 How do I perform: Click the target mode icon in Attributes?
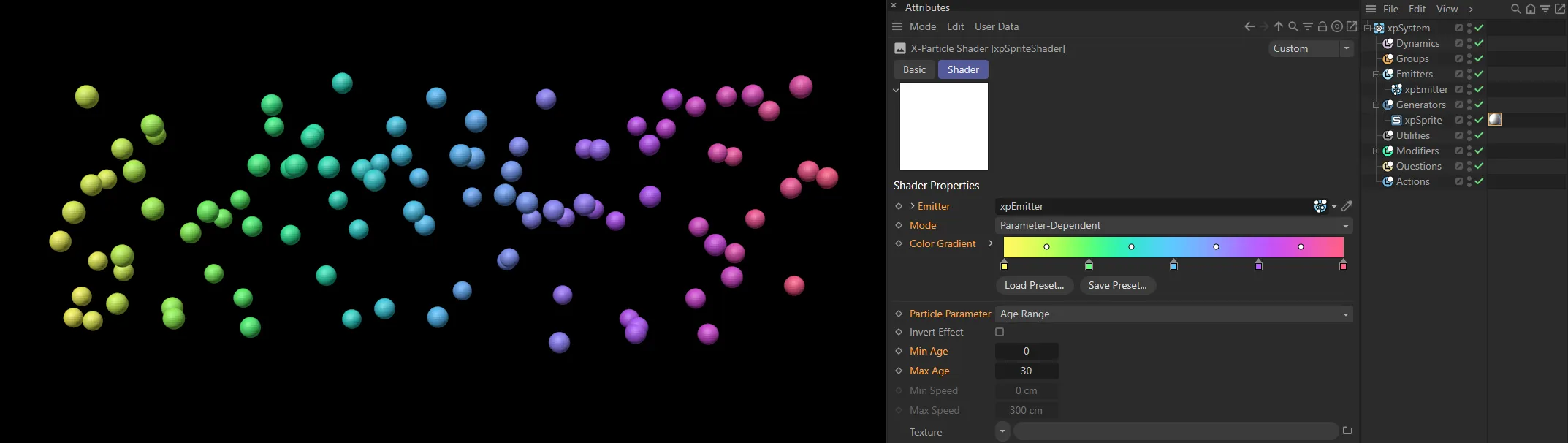pyautogui.click(x=1337, y=26)
